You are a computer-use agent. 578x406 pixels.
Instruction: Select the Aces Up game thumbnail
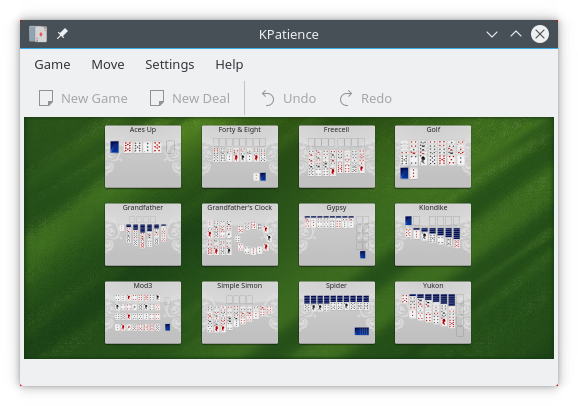(143, 157)
